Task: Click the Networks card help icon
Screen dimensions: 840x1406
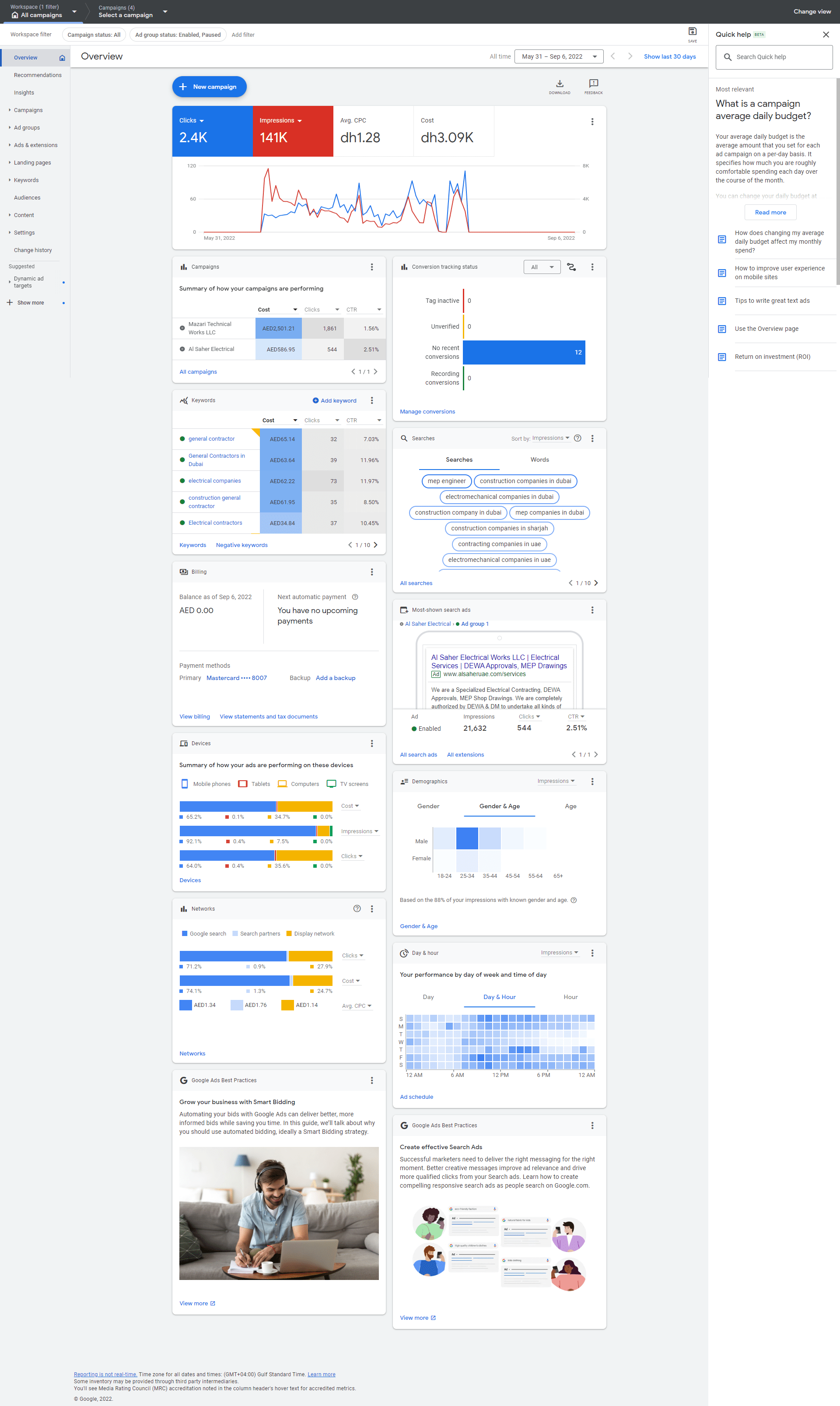Action: [357, 908]
